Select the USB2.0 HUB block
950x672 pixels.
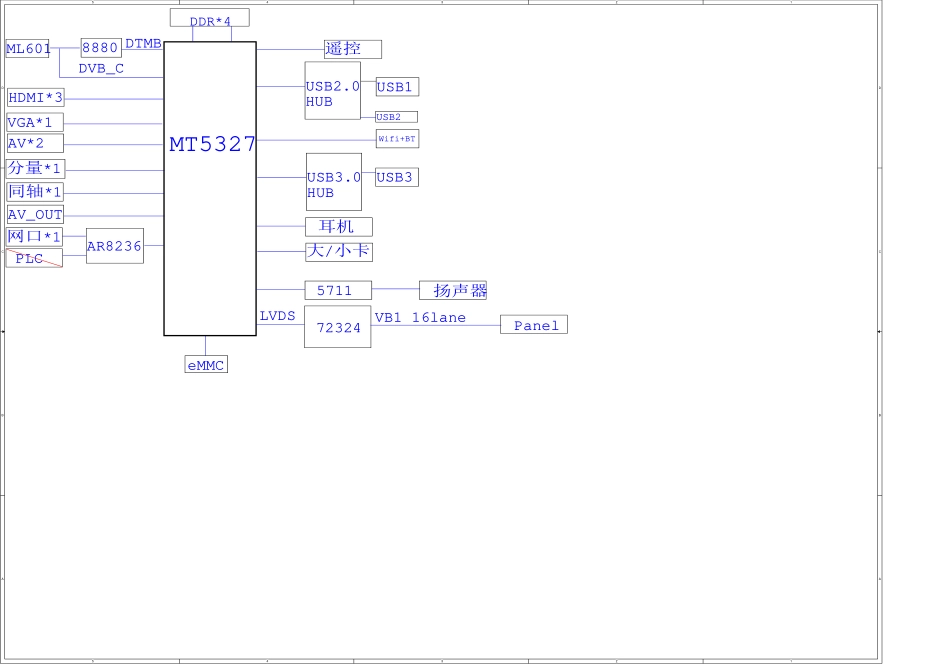(333, 91)
